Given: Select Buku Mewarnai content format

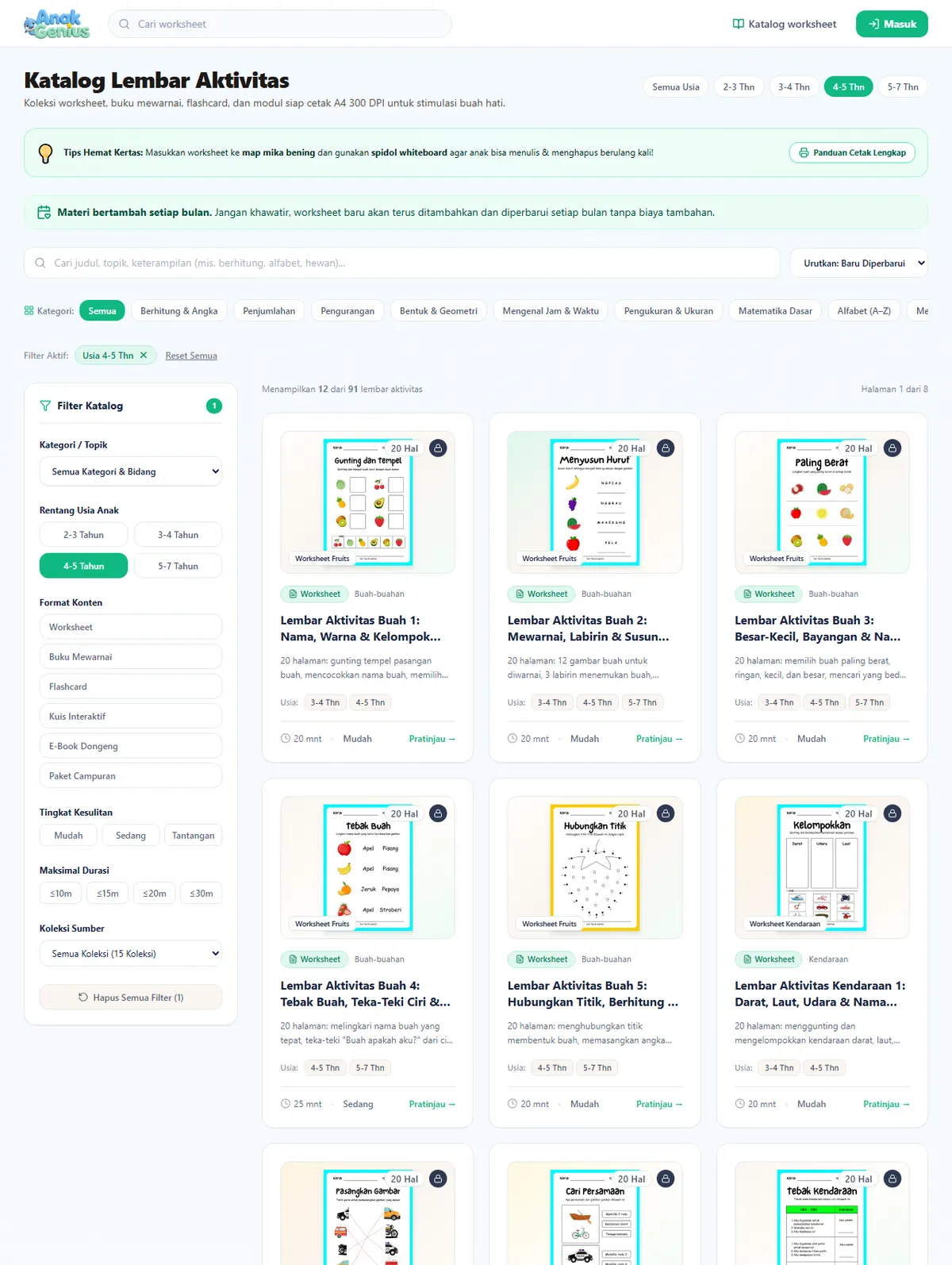Looking at the screenshot, I should 131,657.
